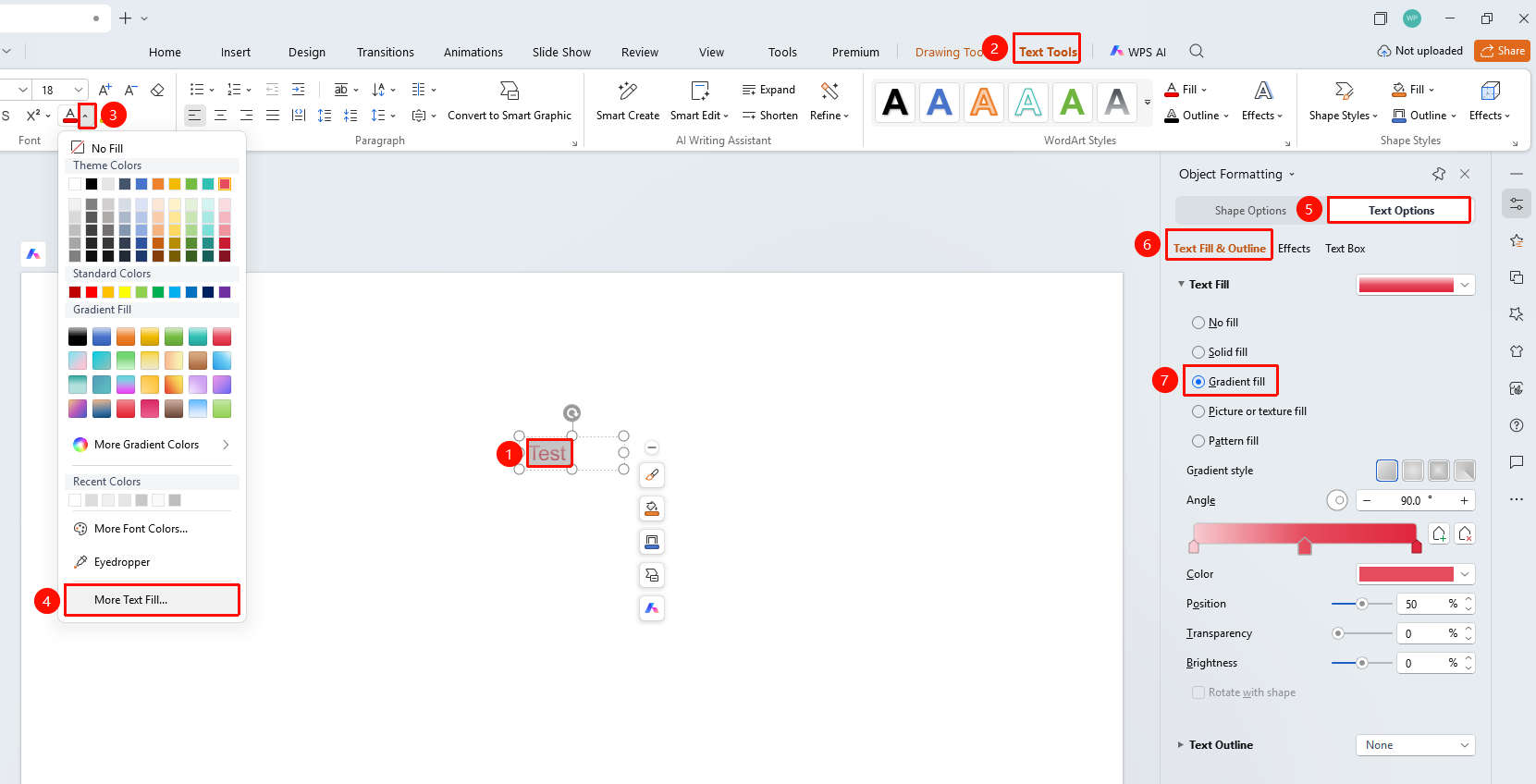Pin the Object Formatting pane
This screenshot has width=1536, height=784.
[x=1439, y=174]
